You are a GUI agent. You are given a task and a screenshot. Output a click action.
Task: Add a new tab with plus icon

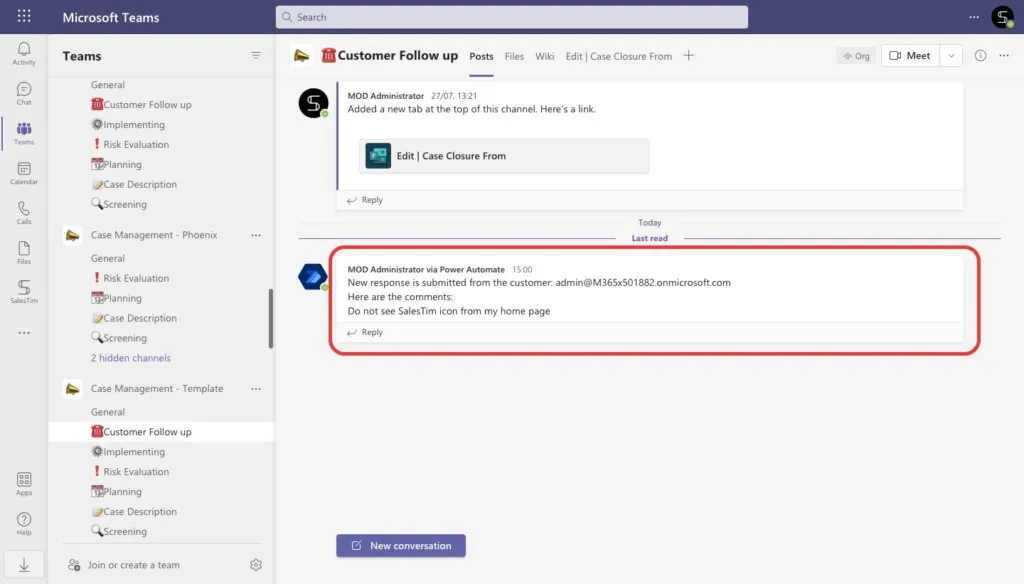(688, 56)
